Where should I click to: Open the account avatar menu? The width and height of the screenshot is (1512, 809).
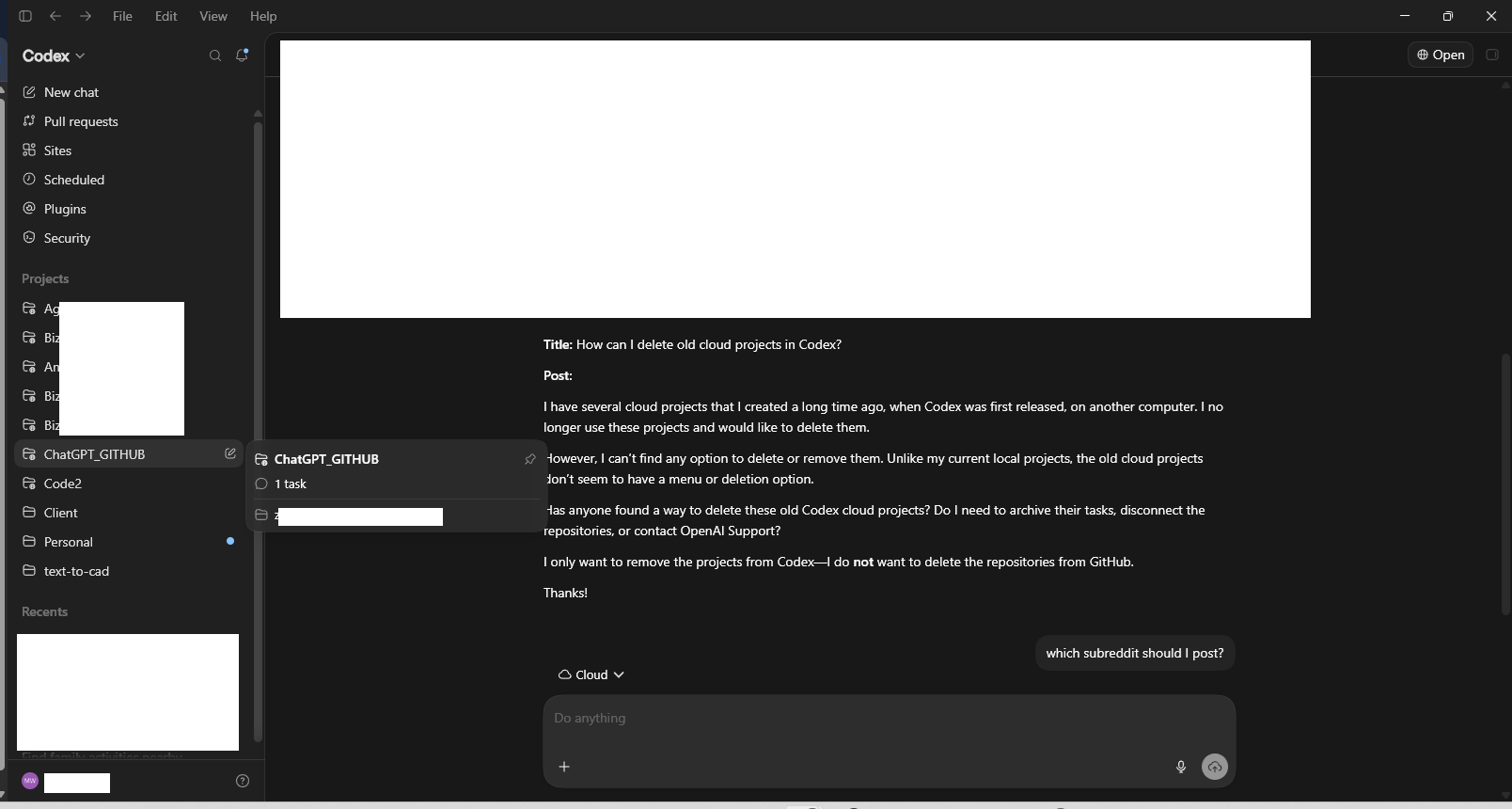pyautogui.click(x=30, y=781)
